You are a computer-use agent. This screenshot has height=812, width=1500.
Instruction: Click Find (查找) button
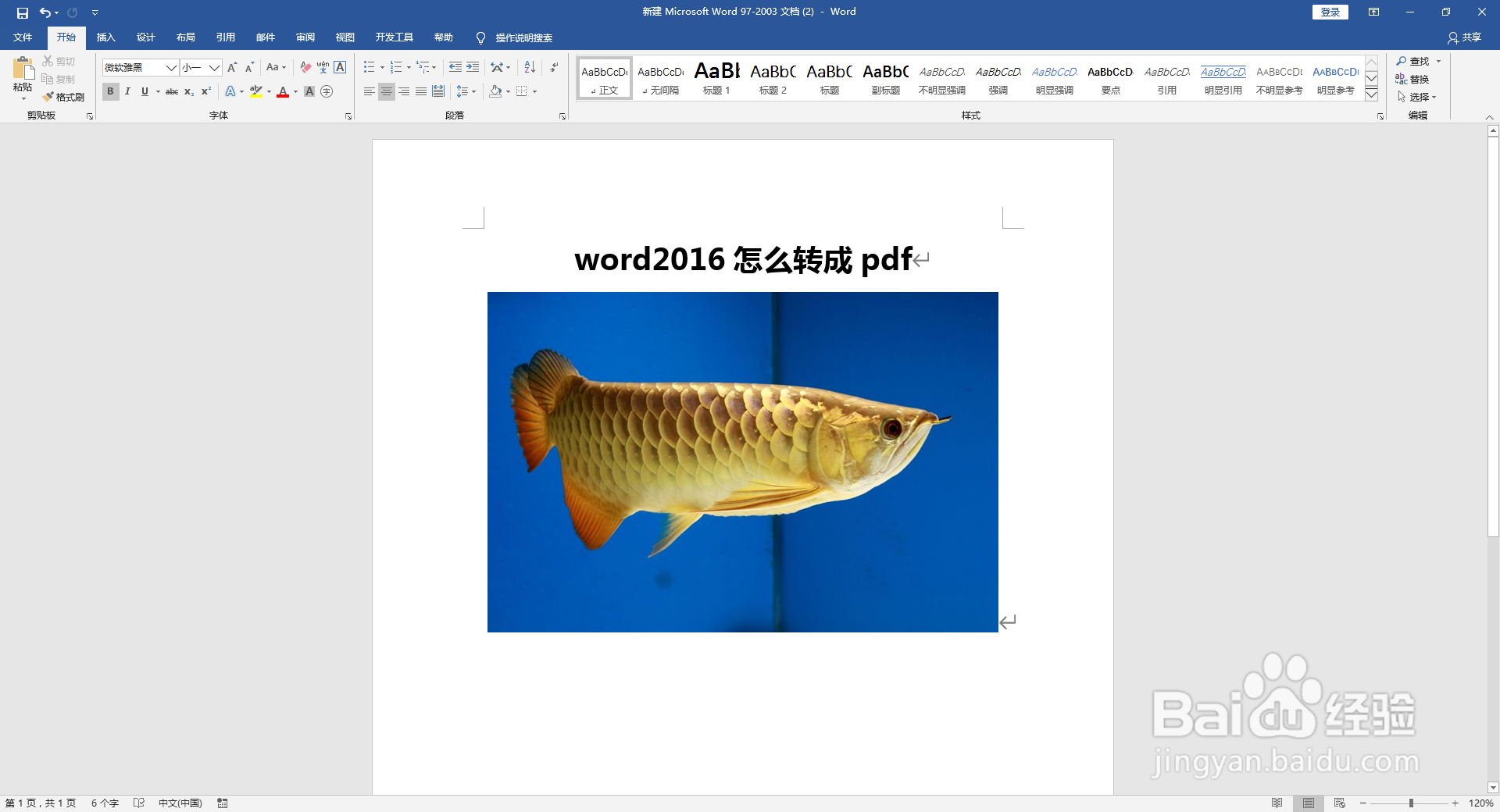[x=1412, y=61]
